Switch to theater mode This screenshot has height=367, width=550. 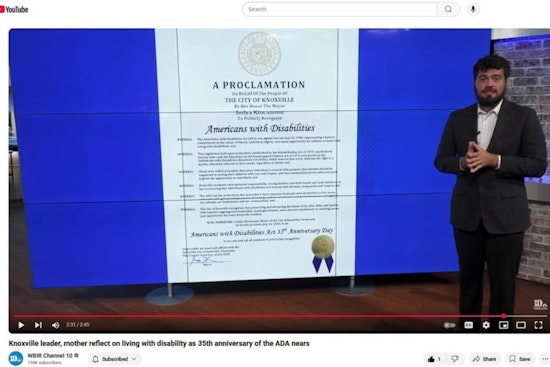[x=521, y=325]
